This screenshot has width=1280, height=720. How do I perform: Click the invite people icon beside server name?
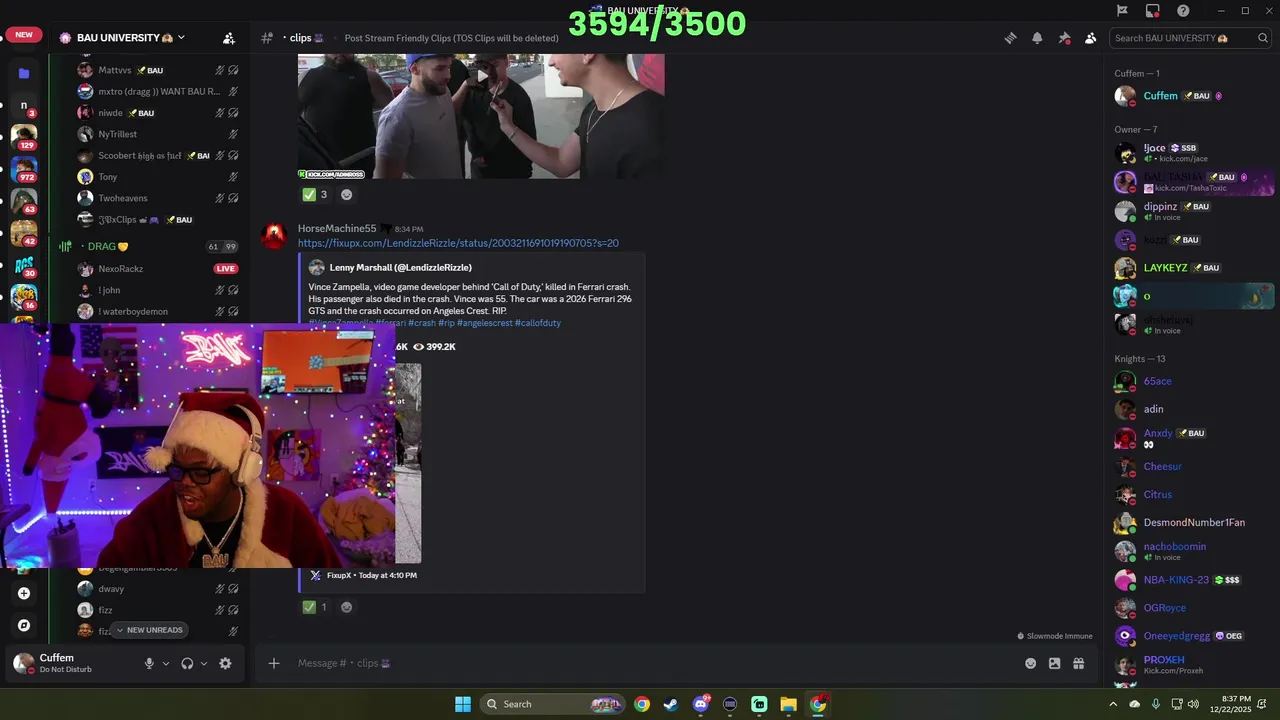pos(229,38)
